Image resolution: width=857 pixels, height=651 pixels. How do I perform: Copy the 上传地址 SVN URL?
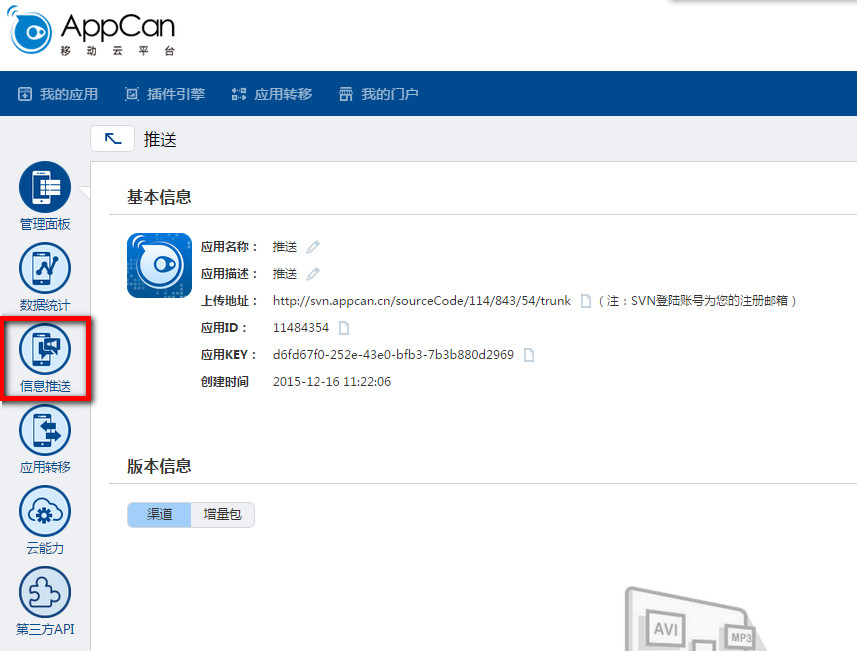click(x=585, y=301)
